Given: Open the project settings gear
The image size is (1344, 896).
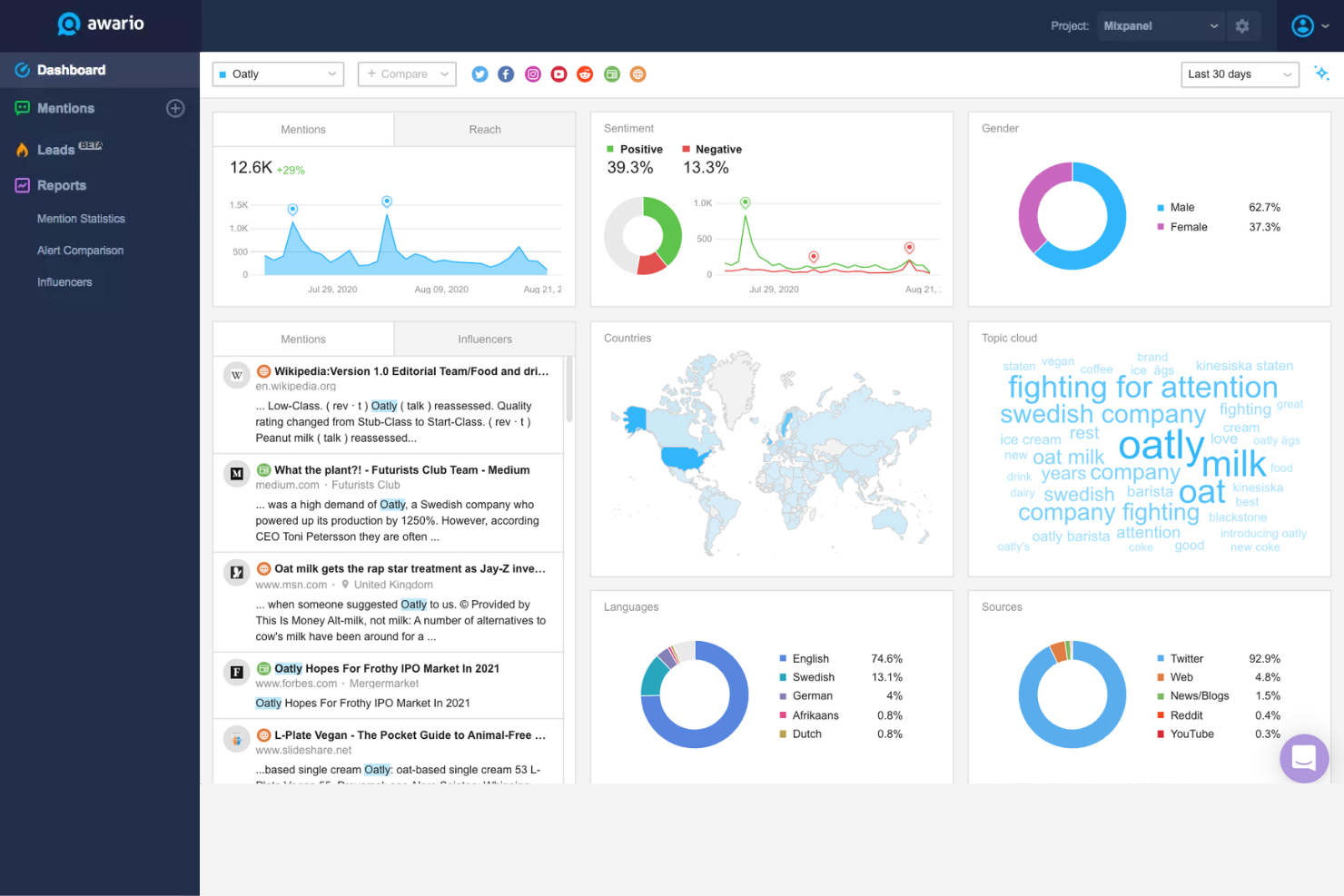Looking at the screenshot, I should point(1242,25).
